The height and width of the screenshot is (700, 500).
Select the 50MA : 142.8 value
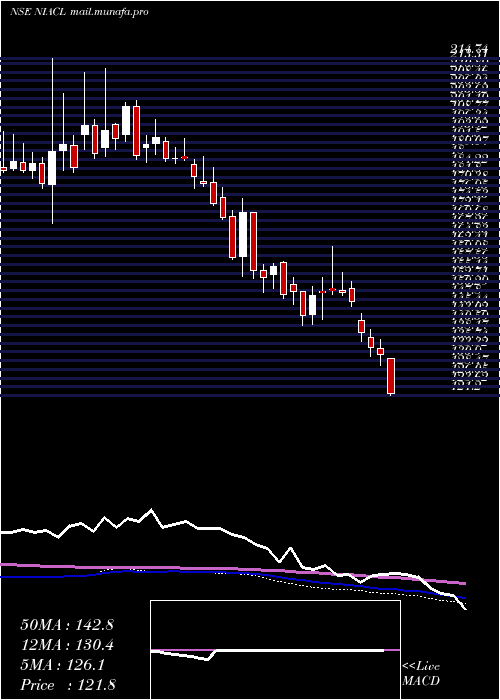(67, 625)
